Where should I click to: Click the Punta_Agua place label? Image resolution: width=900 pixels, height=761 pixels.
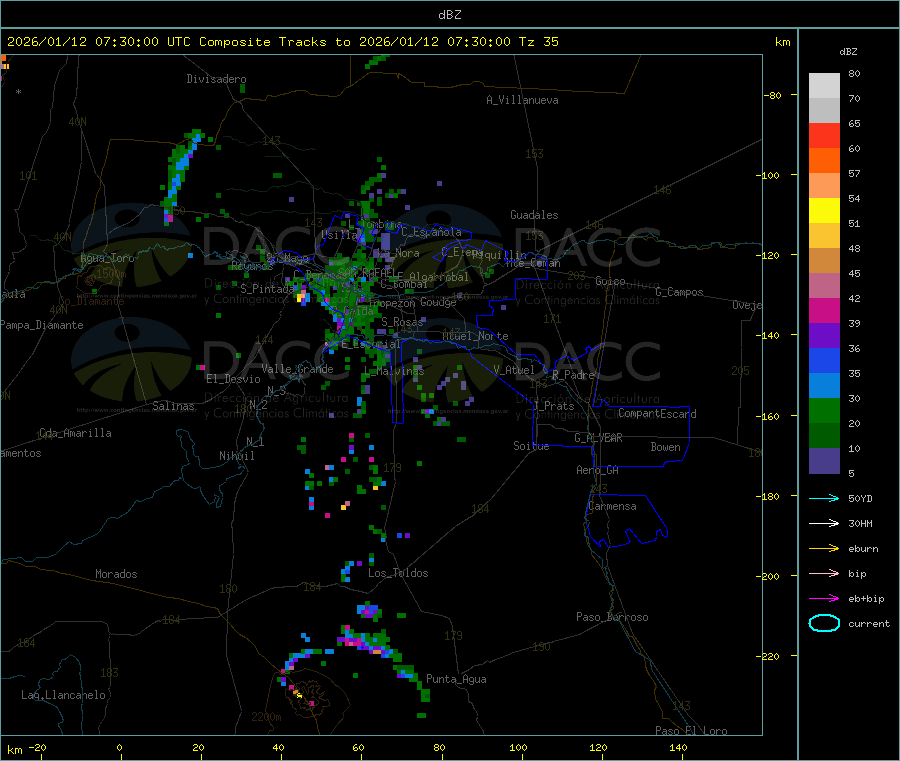pyautogui.click(x=456, y=679)
